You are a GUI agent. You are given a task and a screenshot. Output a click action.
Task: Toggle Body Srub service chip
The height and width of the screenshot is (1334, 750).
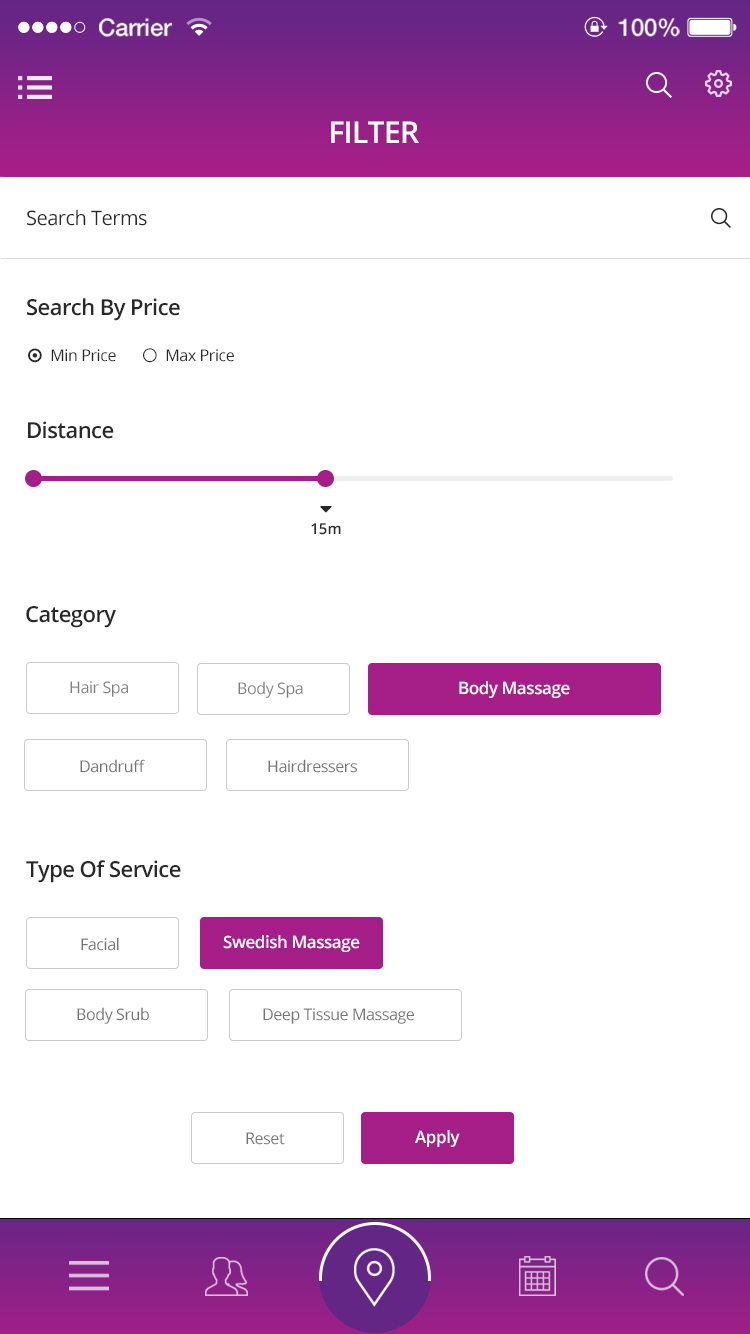coord(116,1015)
